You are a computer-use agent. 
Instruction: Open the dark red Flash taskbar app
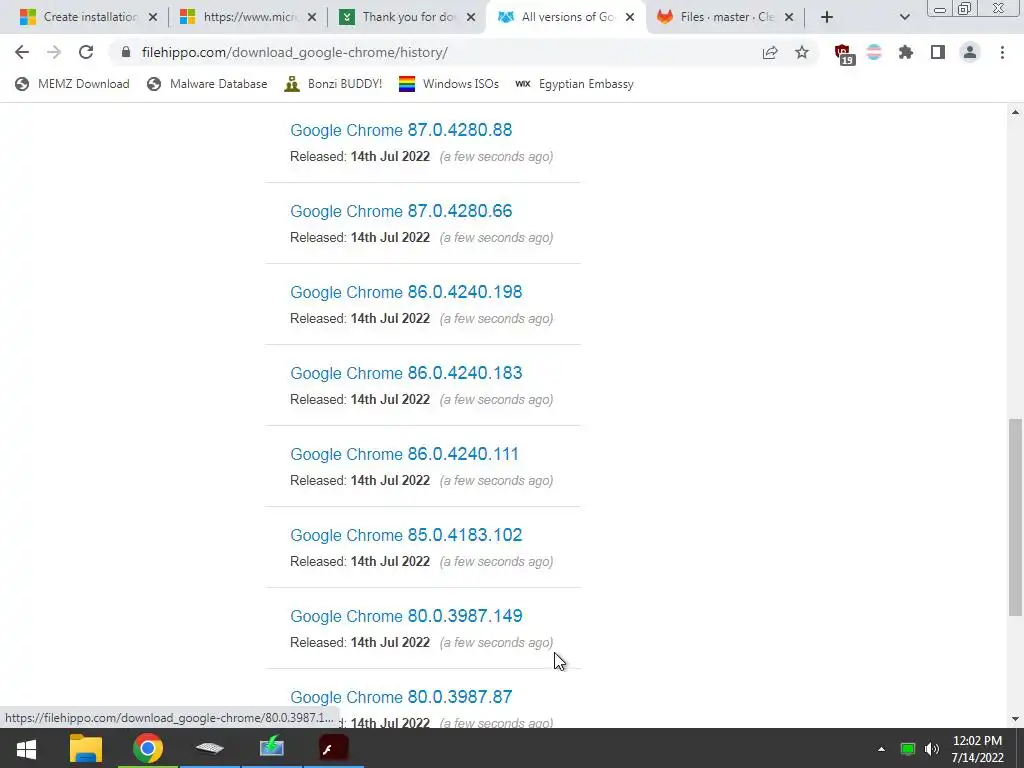(x=333, y=748)
